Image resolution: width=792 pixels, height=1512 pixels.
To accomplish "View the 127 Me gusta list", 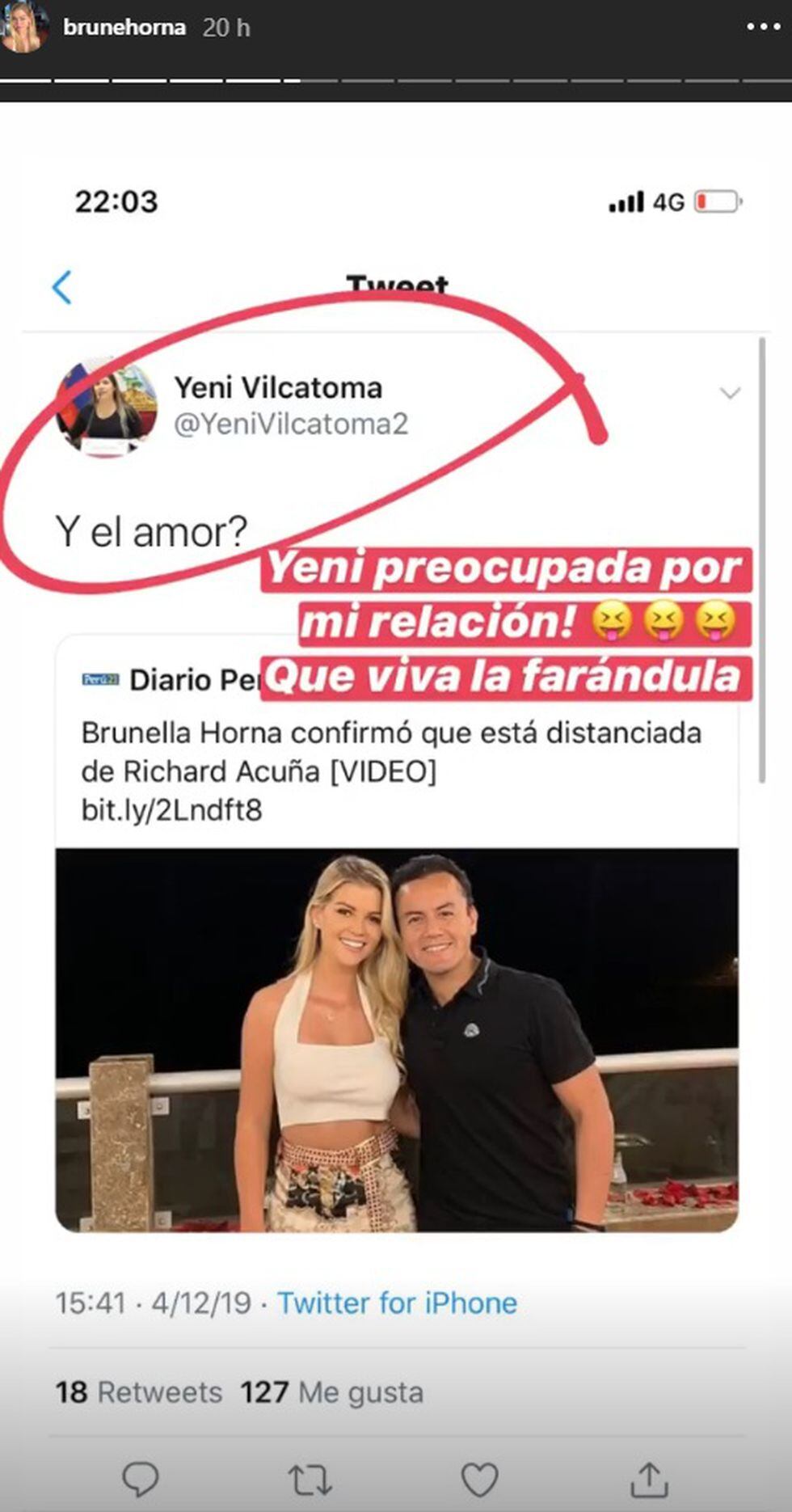I will tap(331, 1392).
